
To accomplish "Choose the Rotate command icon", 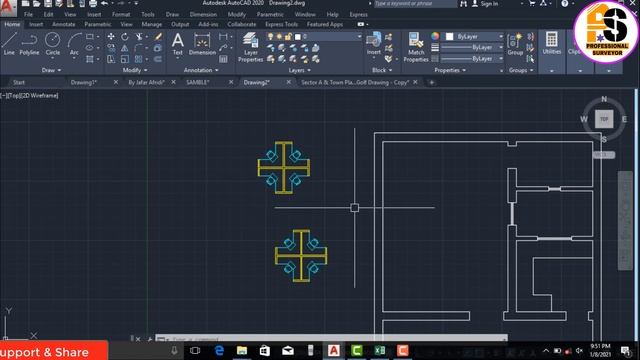I will coord(124,37).
